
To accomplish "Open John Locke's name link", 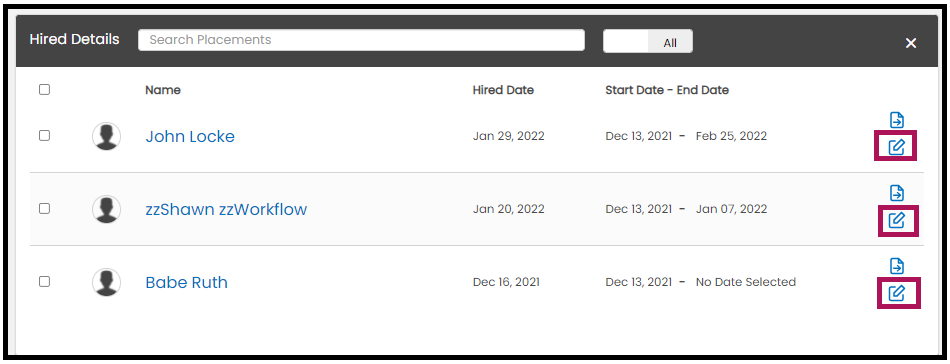I will [x=190, y=137].
